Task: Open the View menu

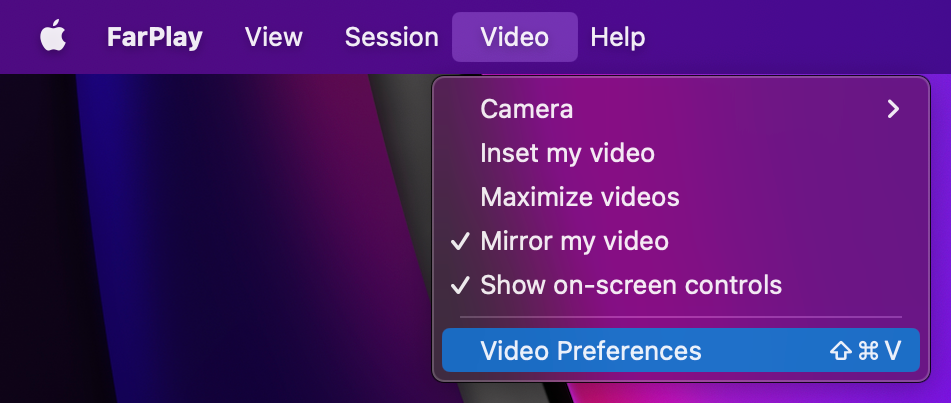Action: pyautogui.click(x=273, y=38)
